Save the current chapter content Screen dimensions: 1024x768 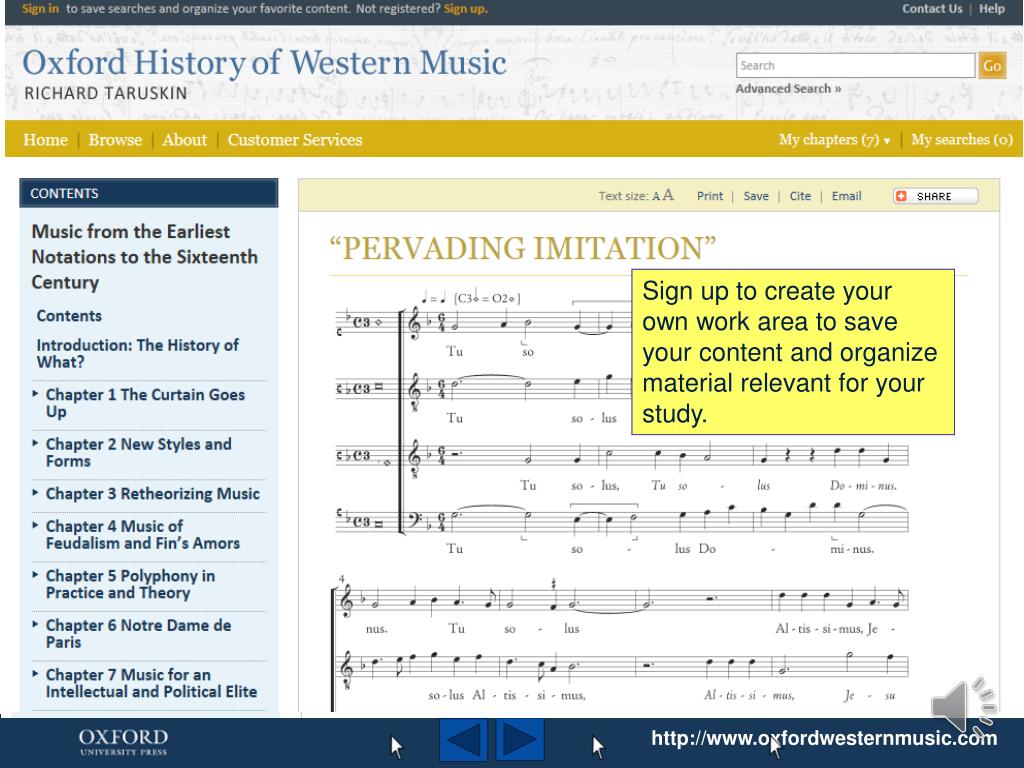756,196
